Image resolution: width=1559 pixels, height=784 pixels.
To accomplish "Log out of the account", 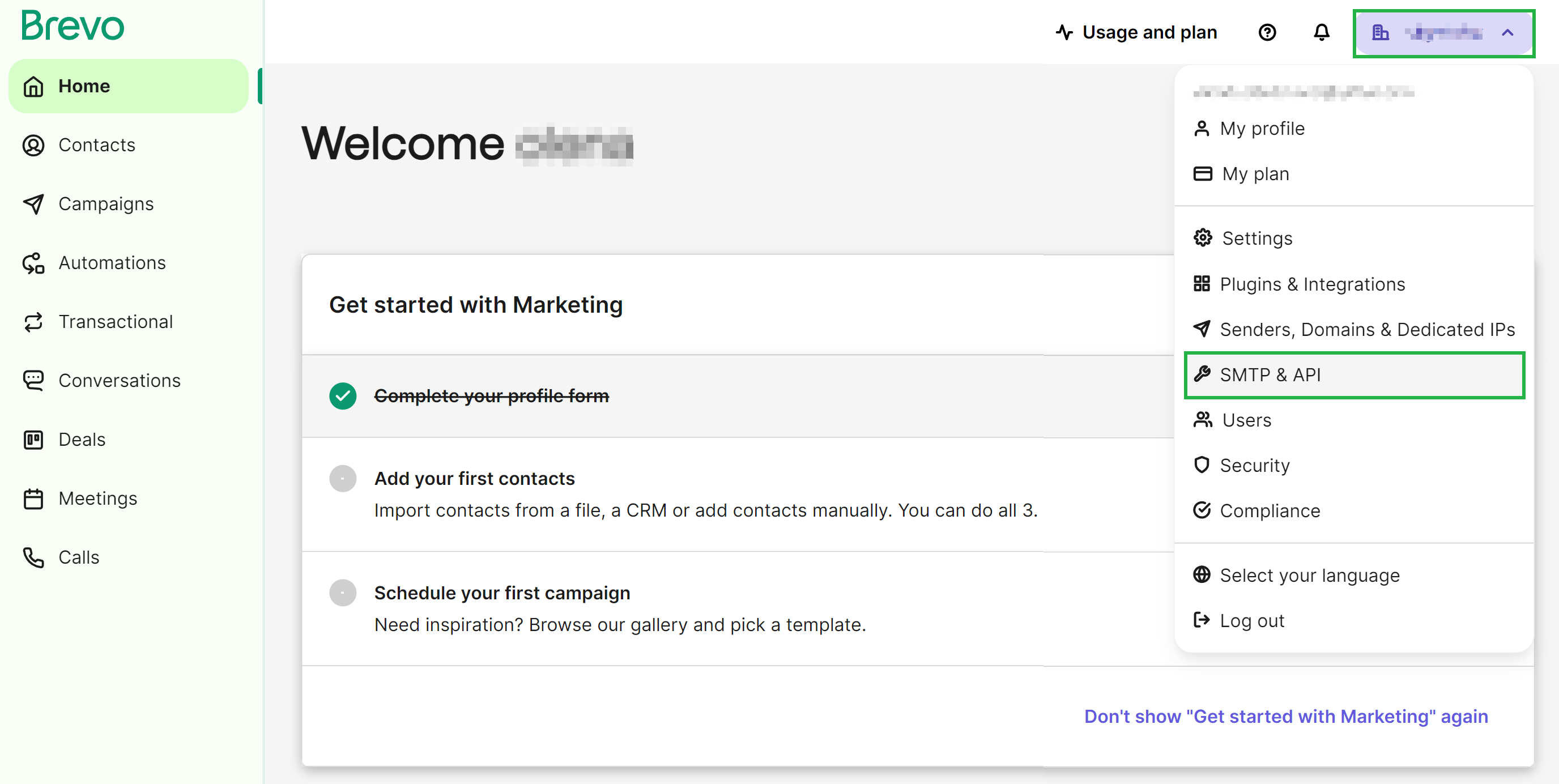I will pos(1251,620).
